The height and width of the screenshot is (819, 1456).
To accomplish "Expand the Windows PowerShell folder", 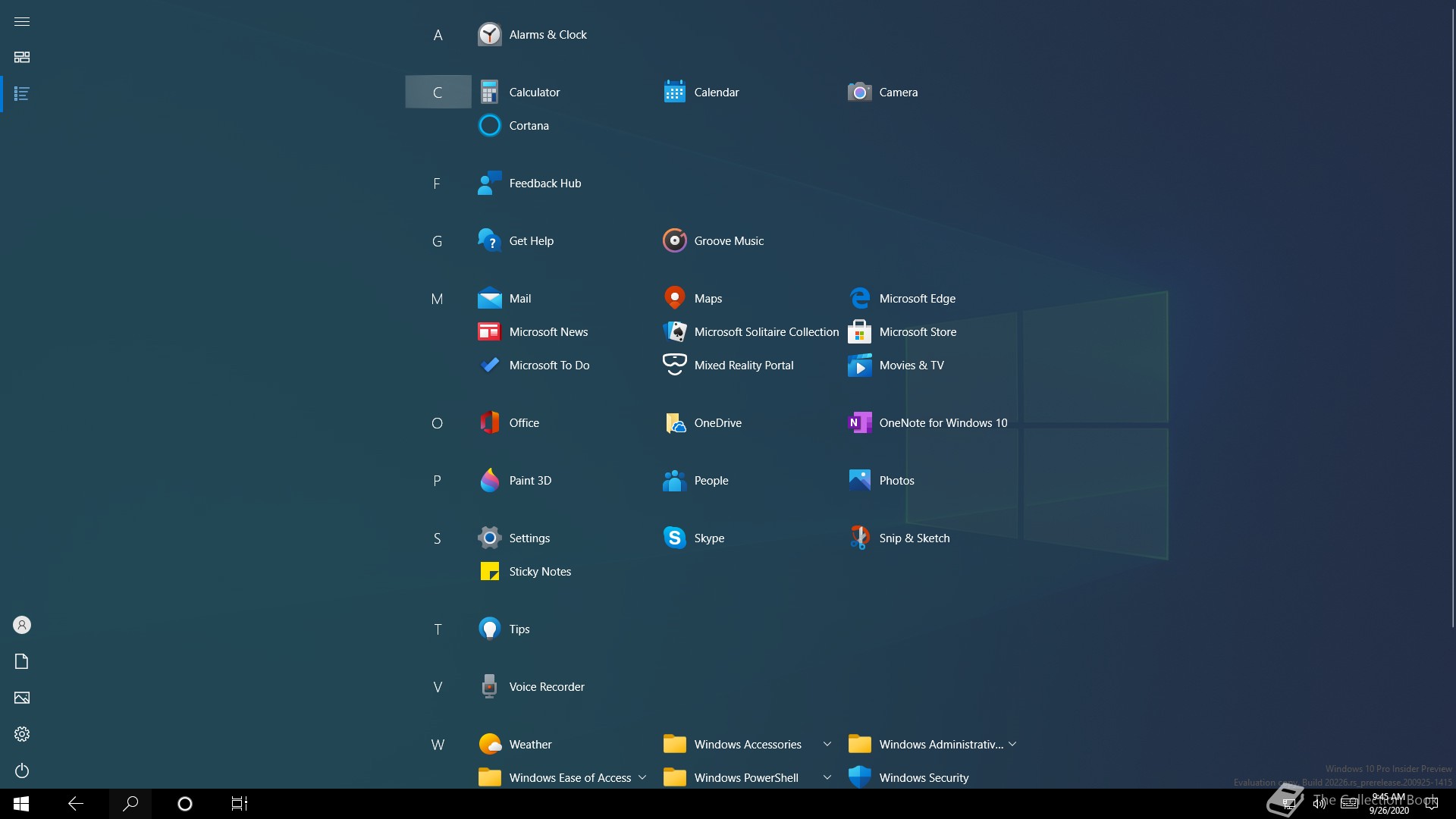I will [x=748, y=778].
